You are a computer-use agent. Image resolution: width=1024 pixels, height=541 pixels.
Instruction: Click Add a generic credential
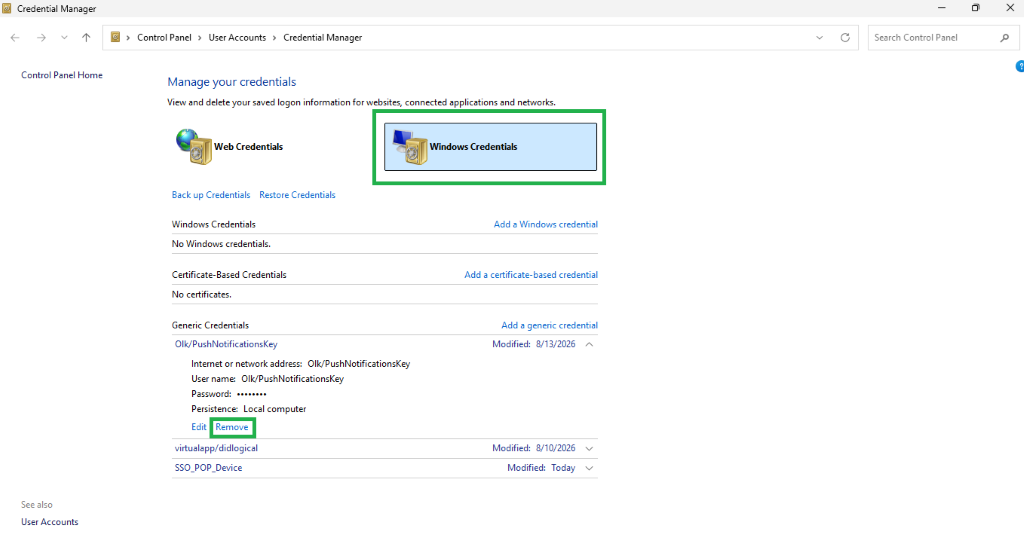pyautogui.click(x=549, y=325)
